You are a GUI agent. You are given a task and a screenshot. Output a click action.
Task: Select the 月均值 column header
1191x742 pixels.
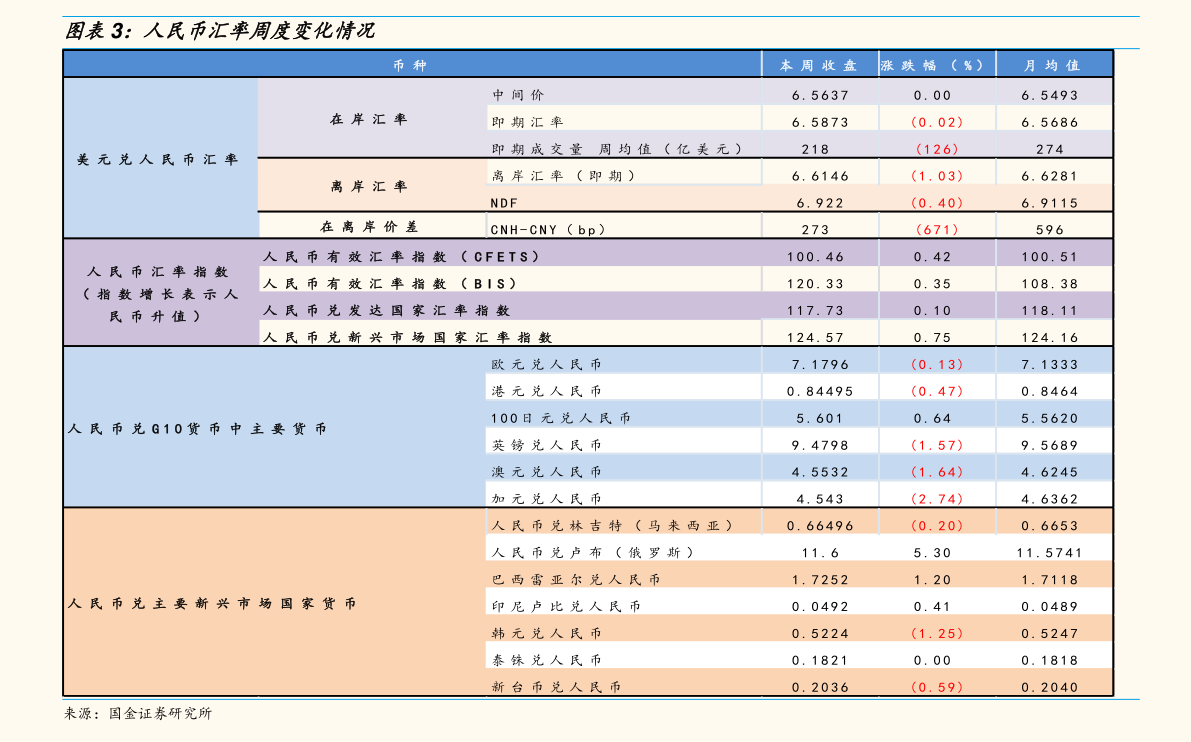click(1052, 65)
